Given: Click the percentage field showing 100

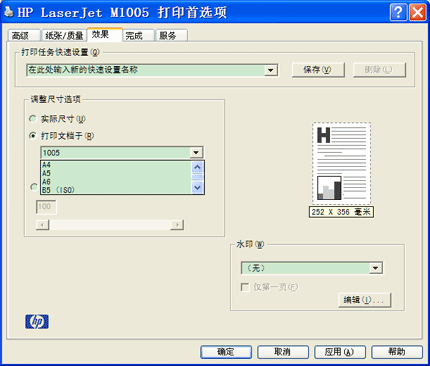Looking at the screenshot, I should pos(46,207).
